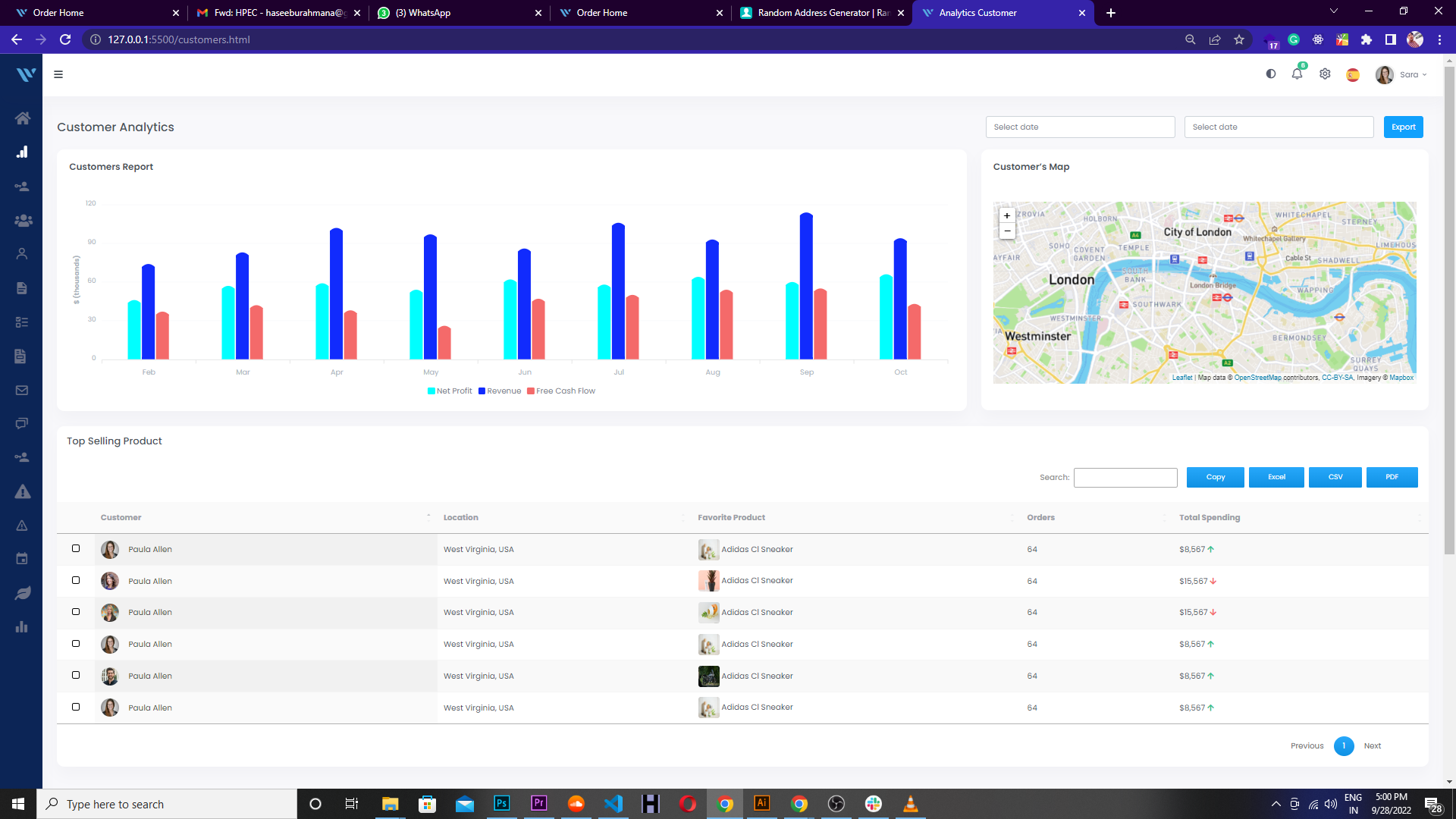Open the envelope mail sidebar icon
Screen dimensions: 1456x819
pos(22,391)
